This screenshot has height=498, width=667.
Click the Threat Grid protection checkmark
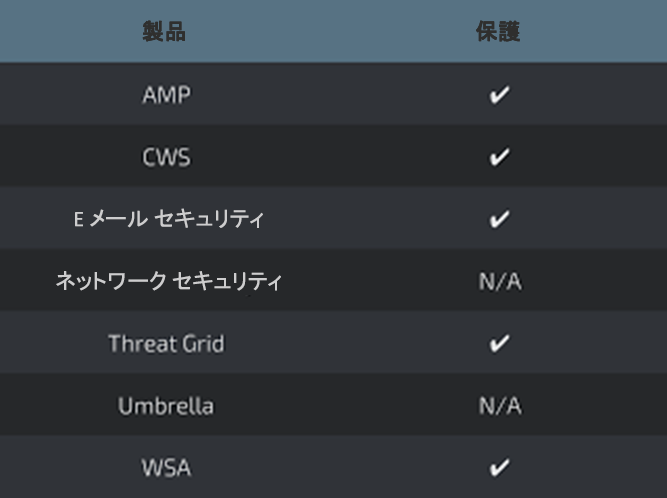tap(499, 344)
